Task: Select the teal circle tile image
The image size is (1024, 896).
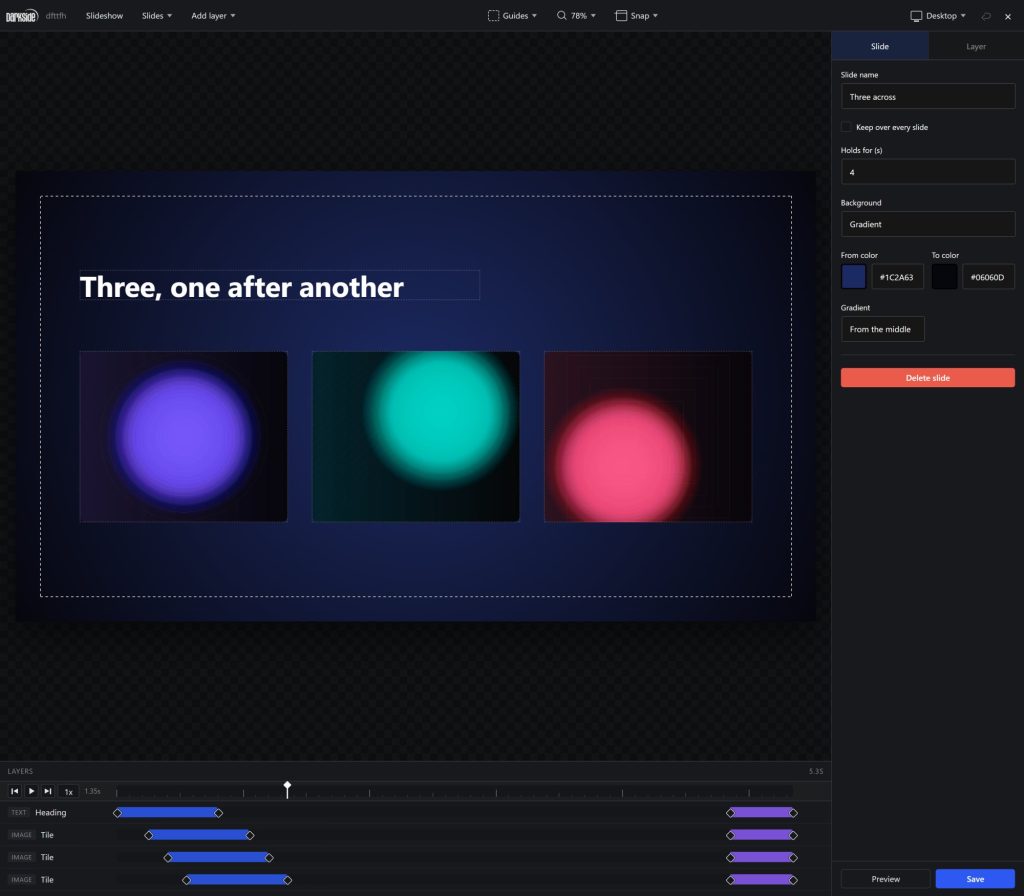Action: click(x=416, y=437)
